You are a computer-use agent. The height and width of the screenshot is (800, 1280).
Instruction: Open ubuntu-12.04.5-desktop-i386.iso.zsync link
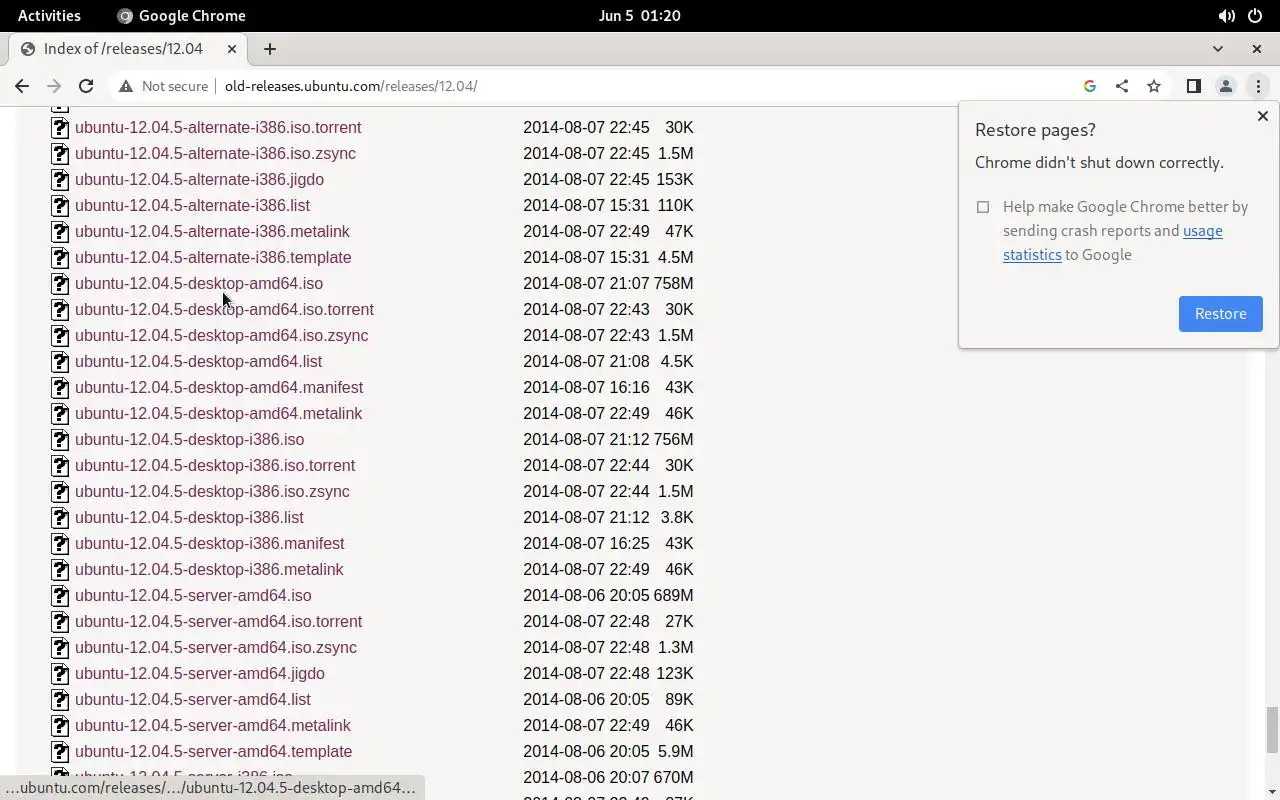pyautogui.click(x=212, y=491)
